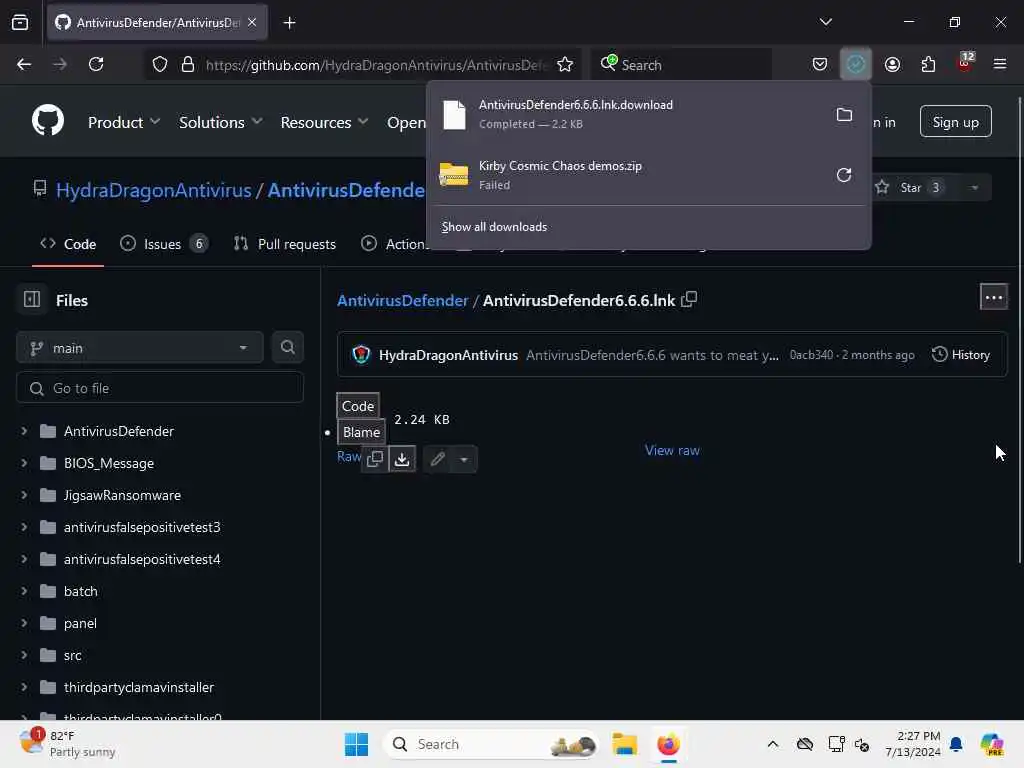Open thirdpartyclamavinstaller folder in tree
The width and height of the screenshot is (1024, 768).
(x=138, y=687)
